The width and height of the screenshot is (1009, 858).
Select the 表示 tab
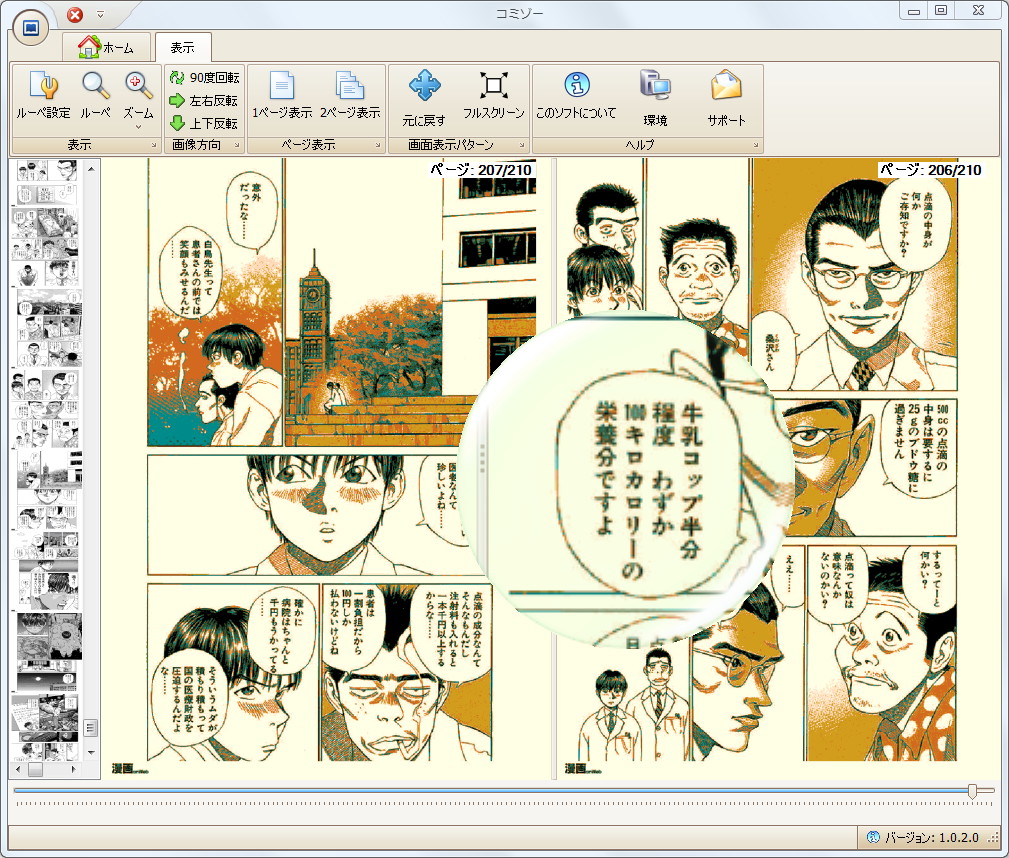(x=183, y=47)
